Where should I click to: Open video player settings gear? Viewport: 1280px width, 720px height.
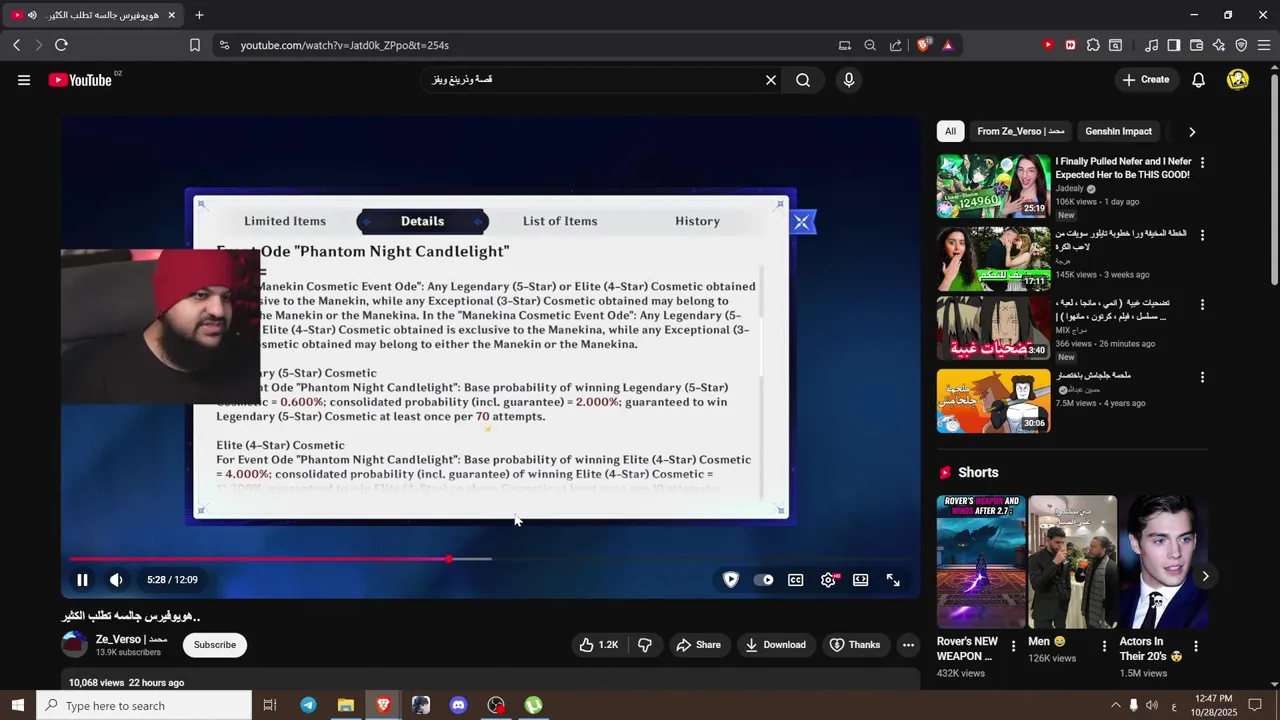(828, 580)
